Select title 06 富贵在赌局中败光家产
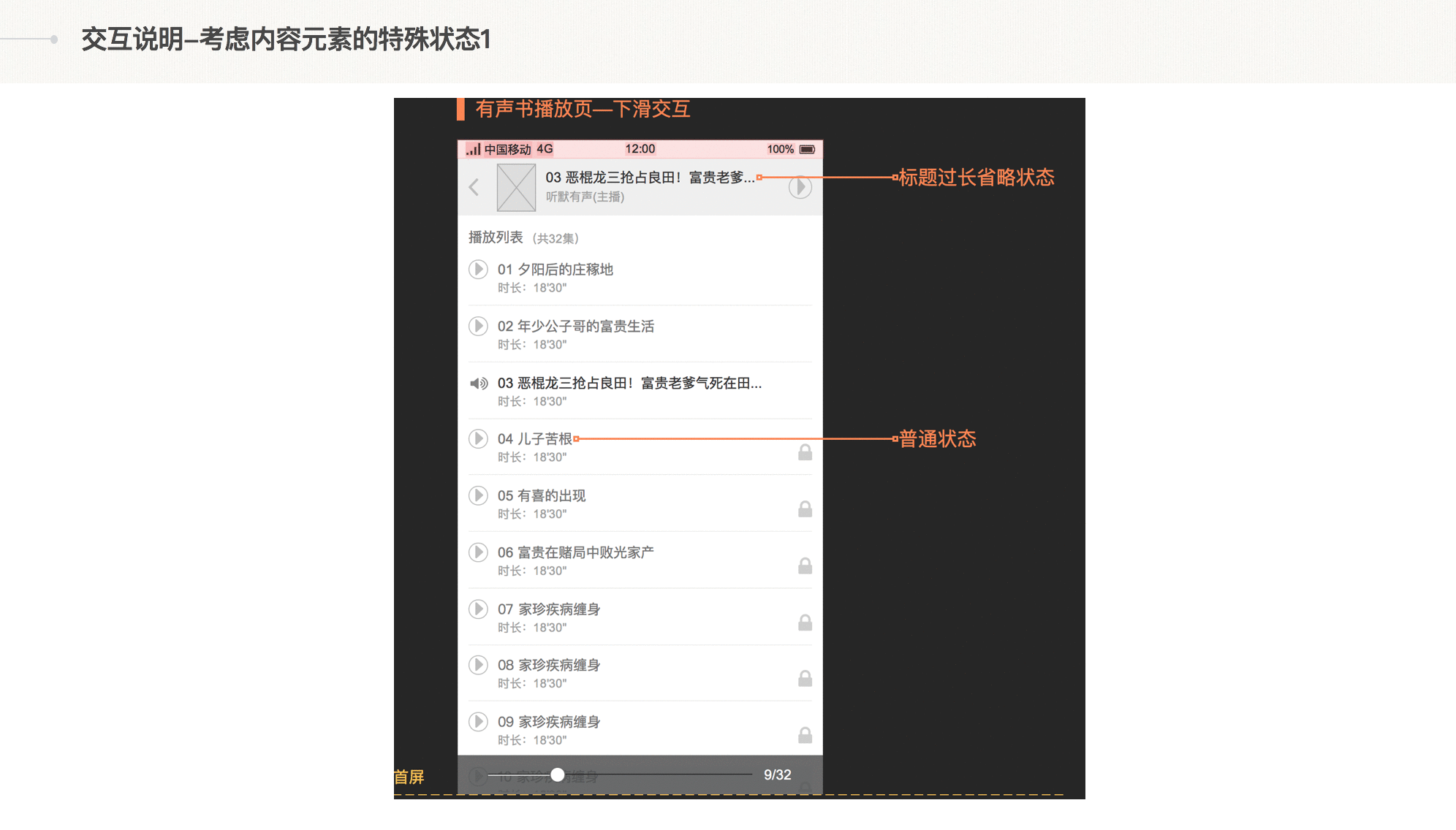The image size is (1456, 830). click(x=576, y=552)
